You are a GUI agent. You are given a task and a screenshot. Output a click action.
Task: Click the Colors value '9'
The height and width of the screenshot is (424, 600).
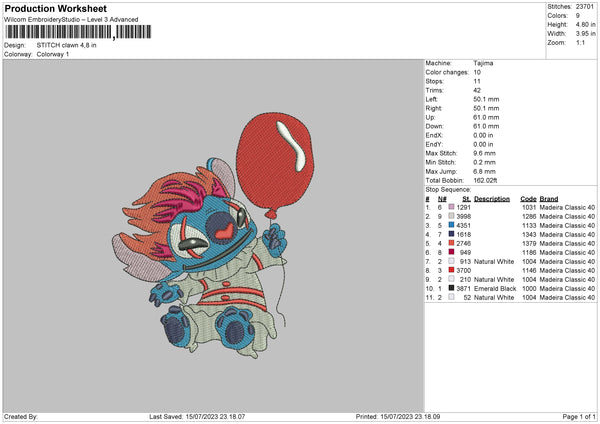pyautogui.click(x=578, y=16)
